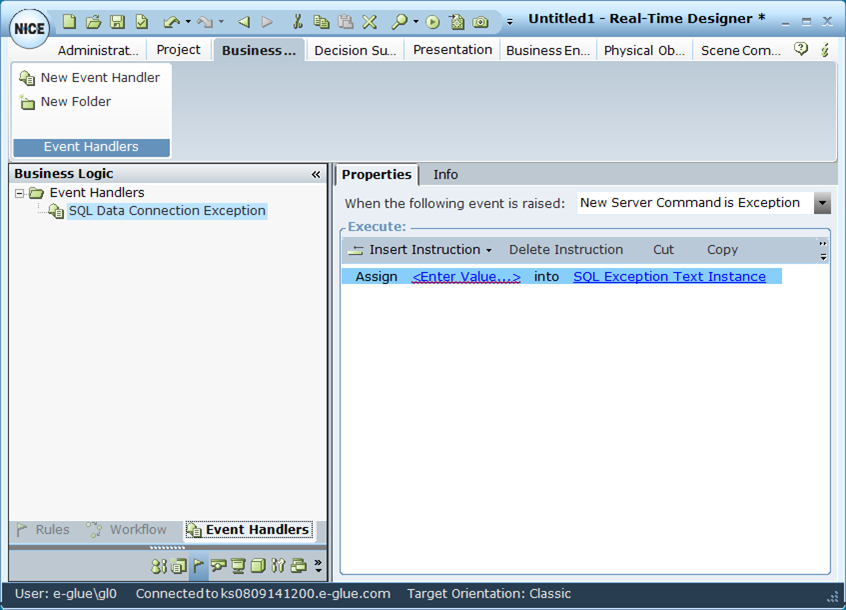Switch to the Info tab
The height and width of the screenshot is (610, 846).
(445, 174)
